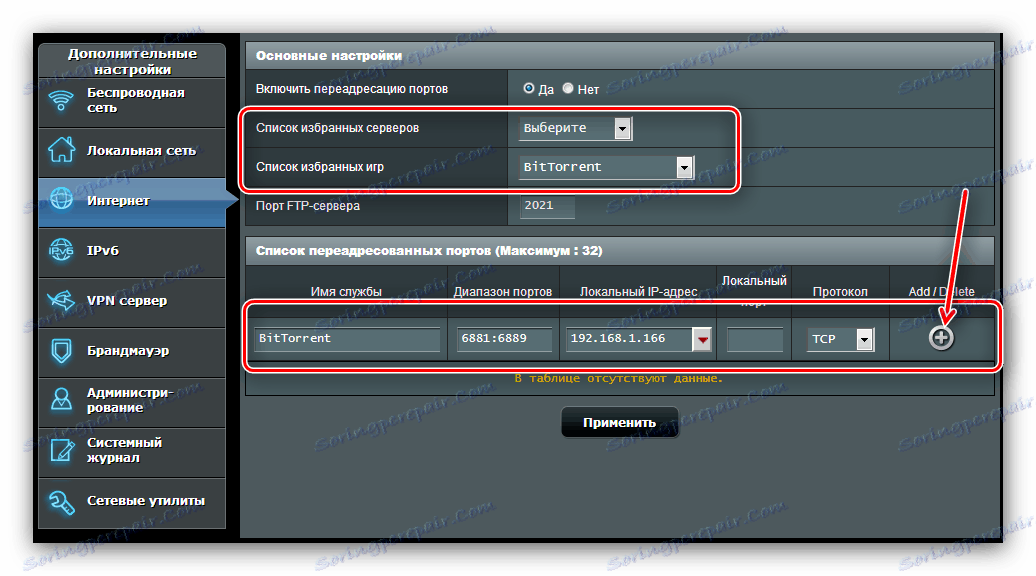The image size is (1036, 576).
Task: Select Нет to disable port forwarding
Action: pos(568,88)
